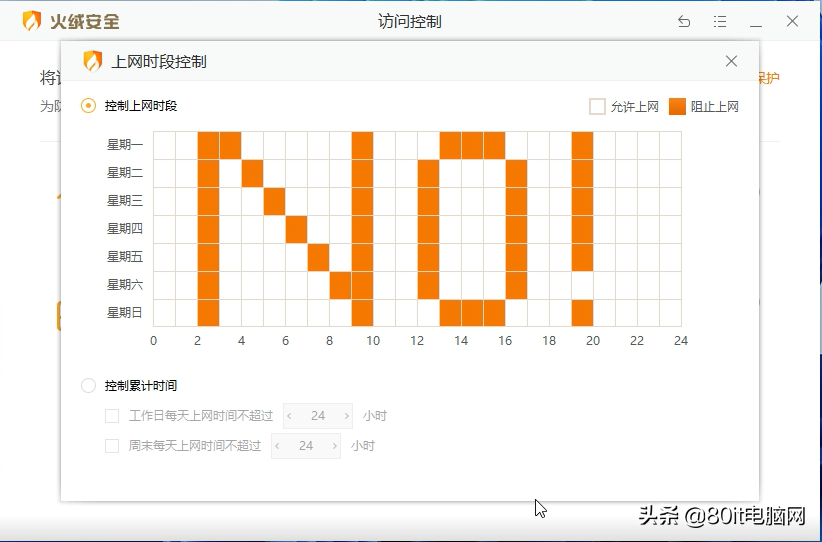Click the 星期二 row label
This screenshot has height=542, width=822.
(125, 173)
